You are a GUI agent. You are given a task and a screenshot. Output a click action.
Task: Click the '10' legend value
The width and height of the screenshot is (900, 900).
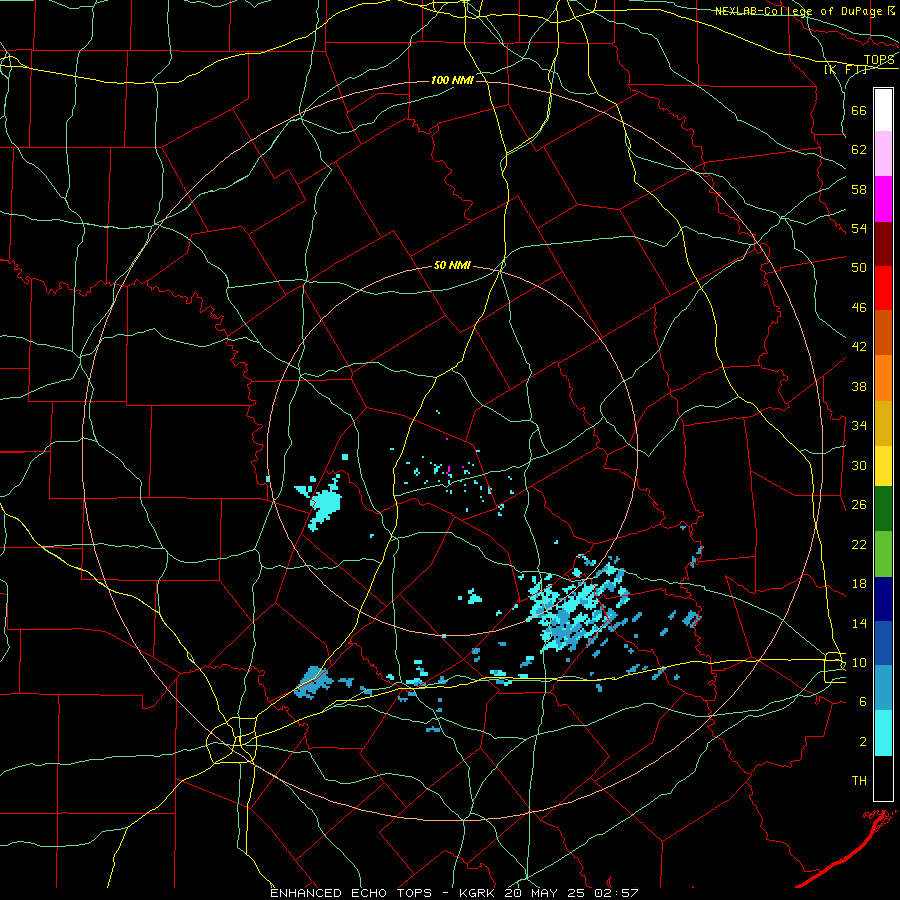click(x=859, y=662)
